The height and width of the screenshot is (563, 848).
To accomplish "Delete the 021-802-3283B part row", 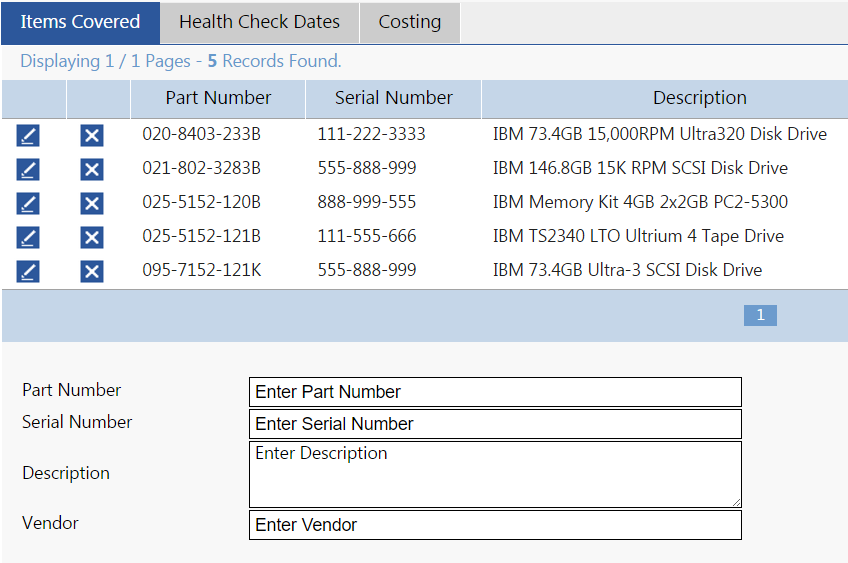I will click(92, 169).
